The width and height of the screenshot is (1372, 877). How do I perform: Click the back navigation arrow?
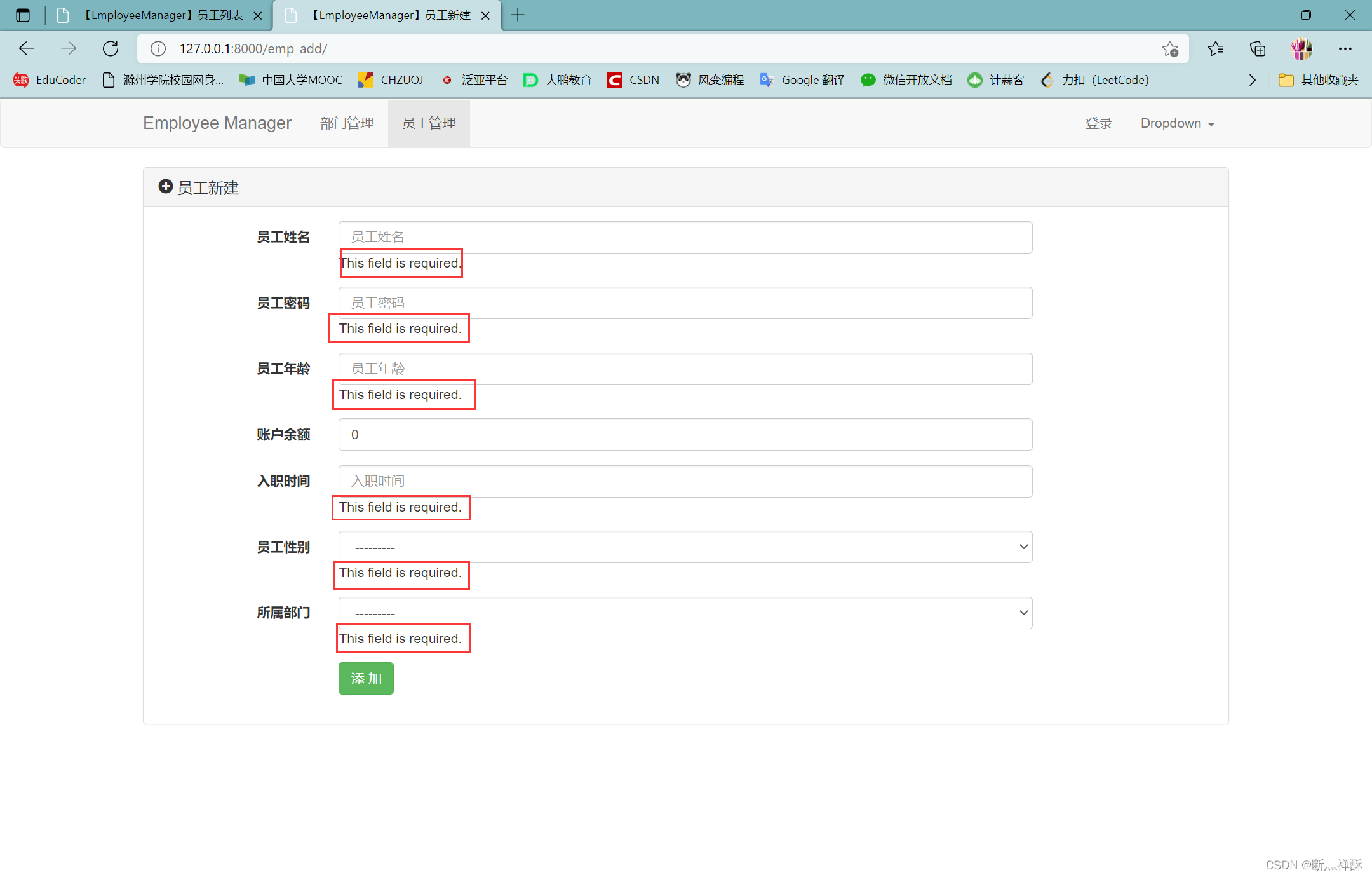click(x=27, y=48)
